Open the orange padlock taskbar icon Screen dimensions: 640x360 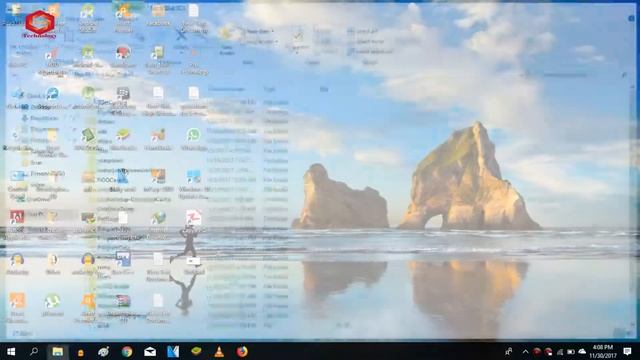80,352
